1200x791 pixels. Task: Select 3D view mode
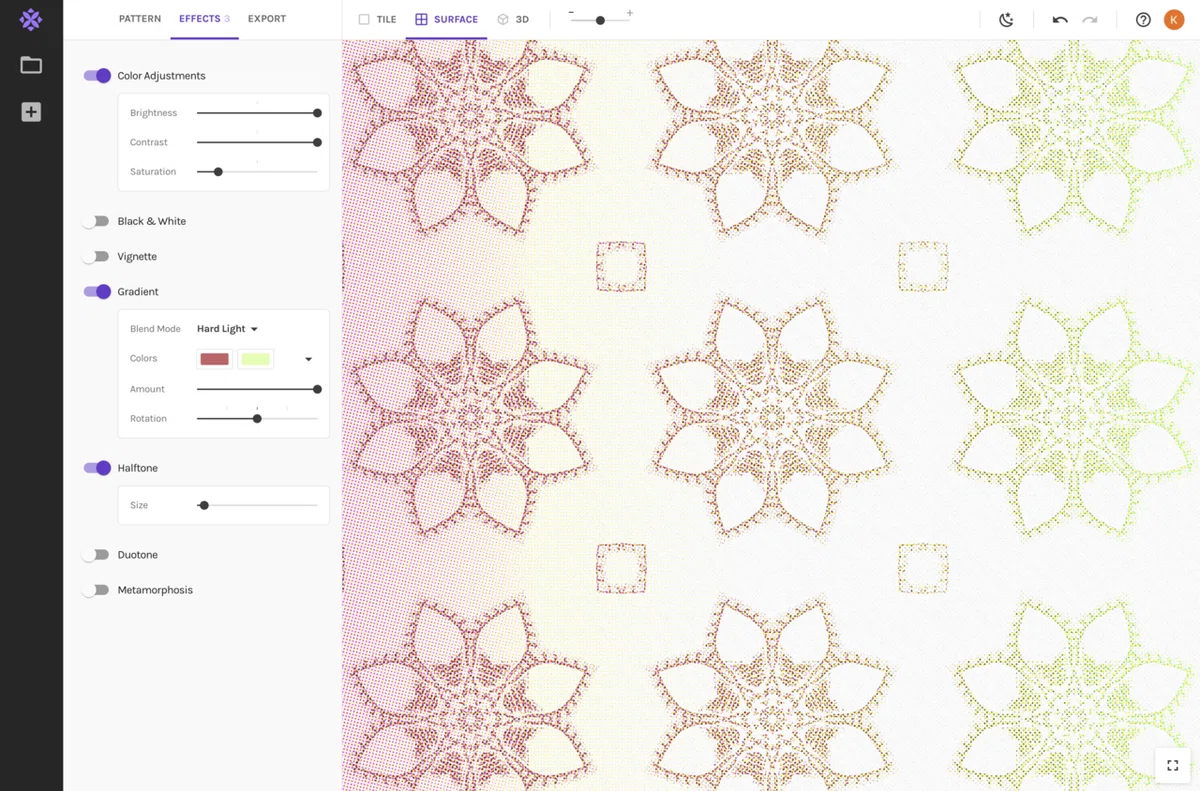click(514, 19)
